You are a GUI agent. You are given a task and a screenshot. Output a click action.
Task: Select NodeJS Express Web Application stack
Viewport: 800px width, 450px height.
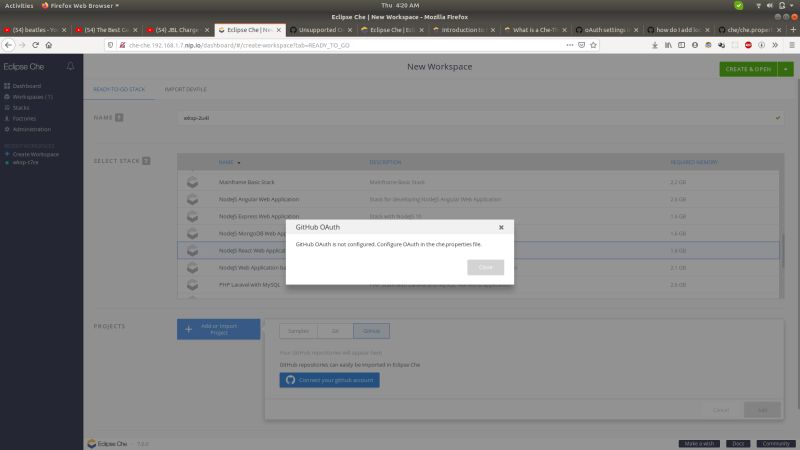coord(478,216)
